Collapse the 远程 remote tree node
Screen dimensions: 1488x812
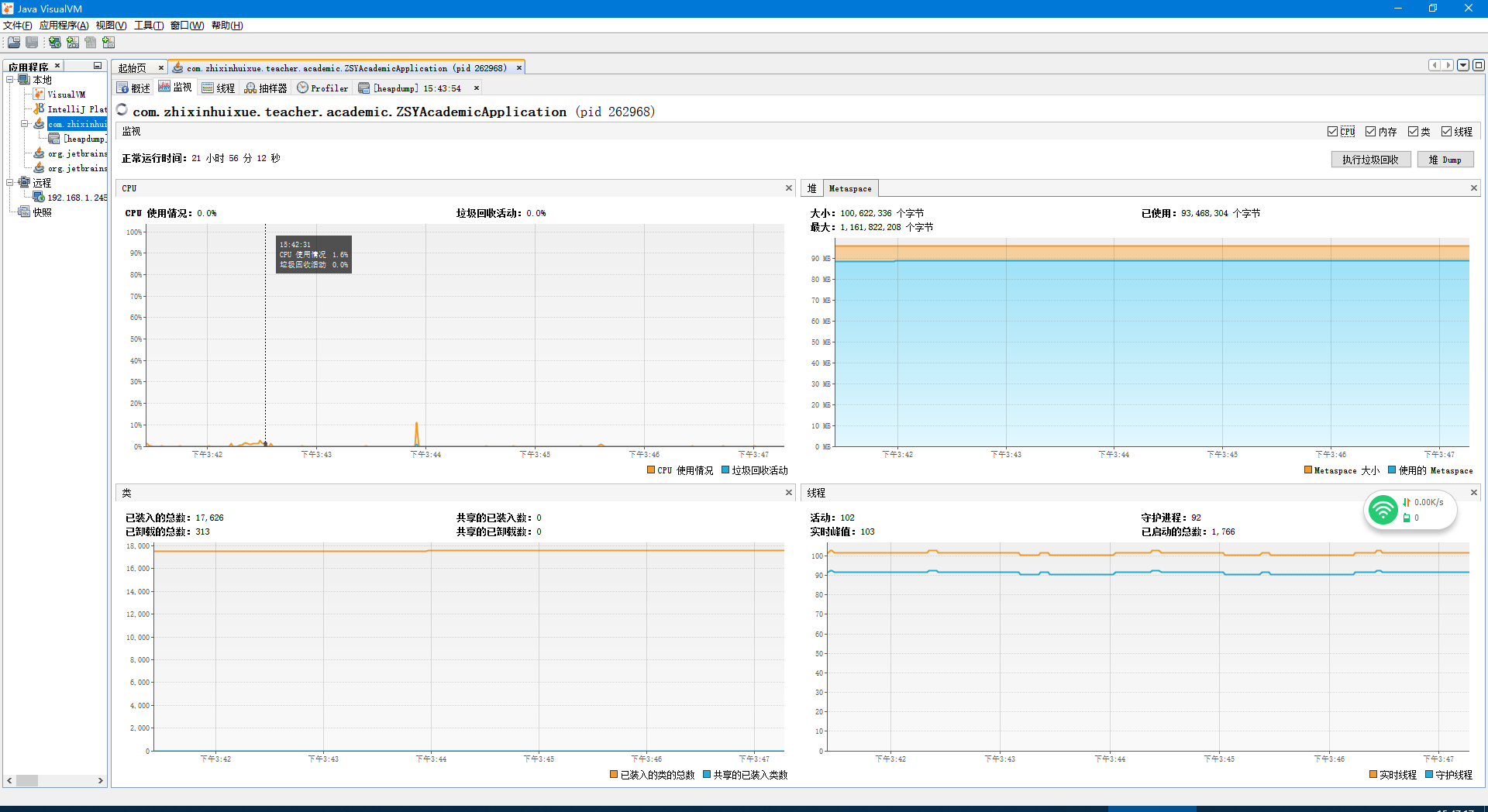coord(10,183)
